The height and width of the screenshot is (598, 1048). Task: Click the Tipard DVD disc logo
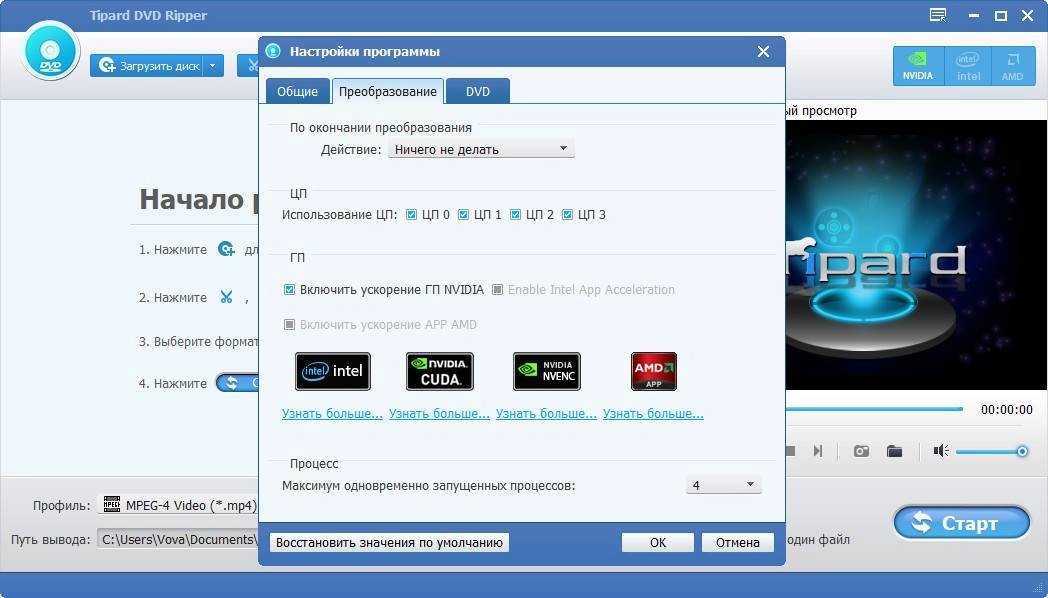(51, 52)
